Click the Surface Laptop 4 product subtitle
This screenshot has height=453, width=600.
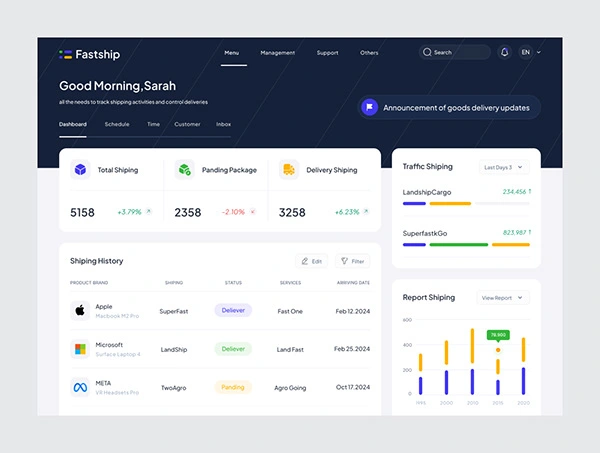pos(118,354)
